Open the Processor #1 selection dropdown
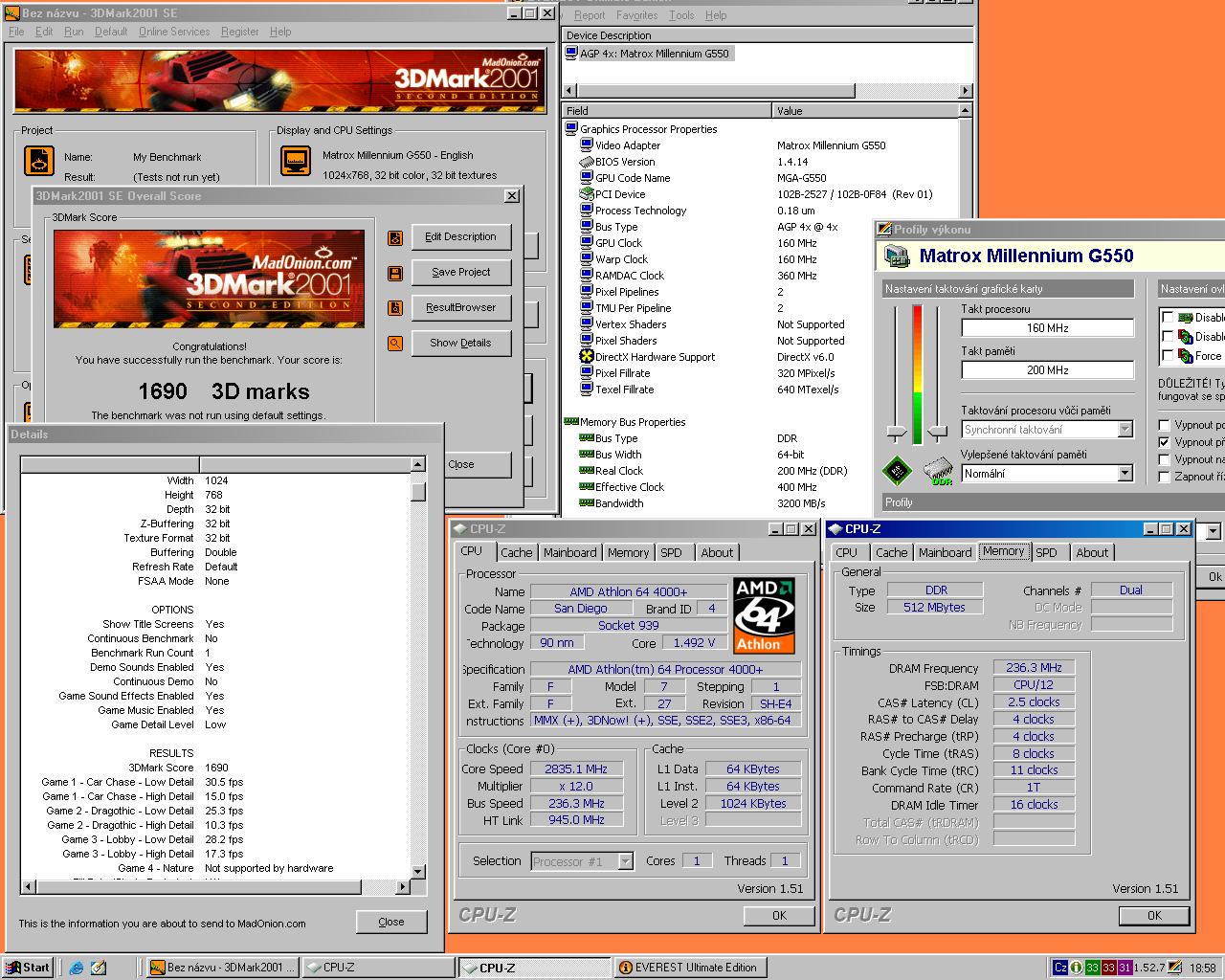Screen dimensions: 1225x980 (x=625, y=861)
